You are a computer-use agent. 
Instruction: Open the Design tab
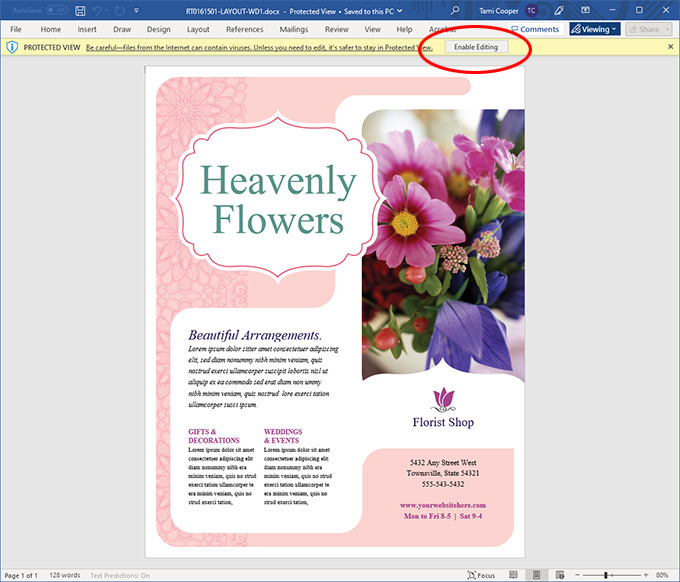(x=158, y=29)
